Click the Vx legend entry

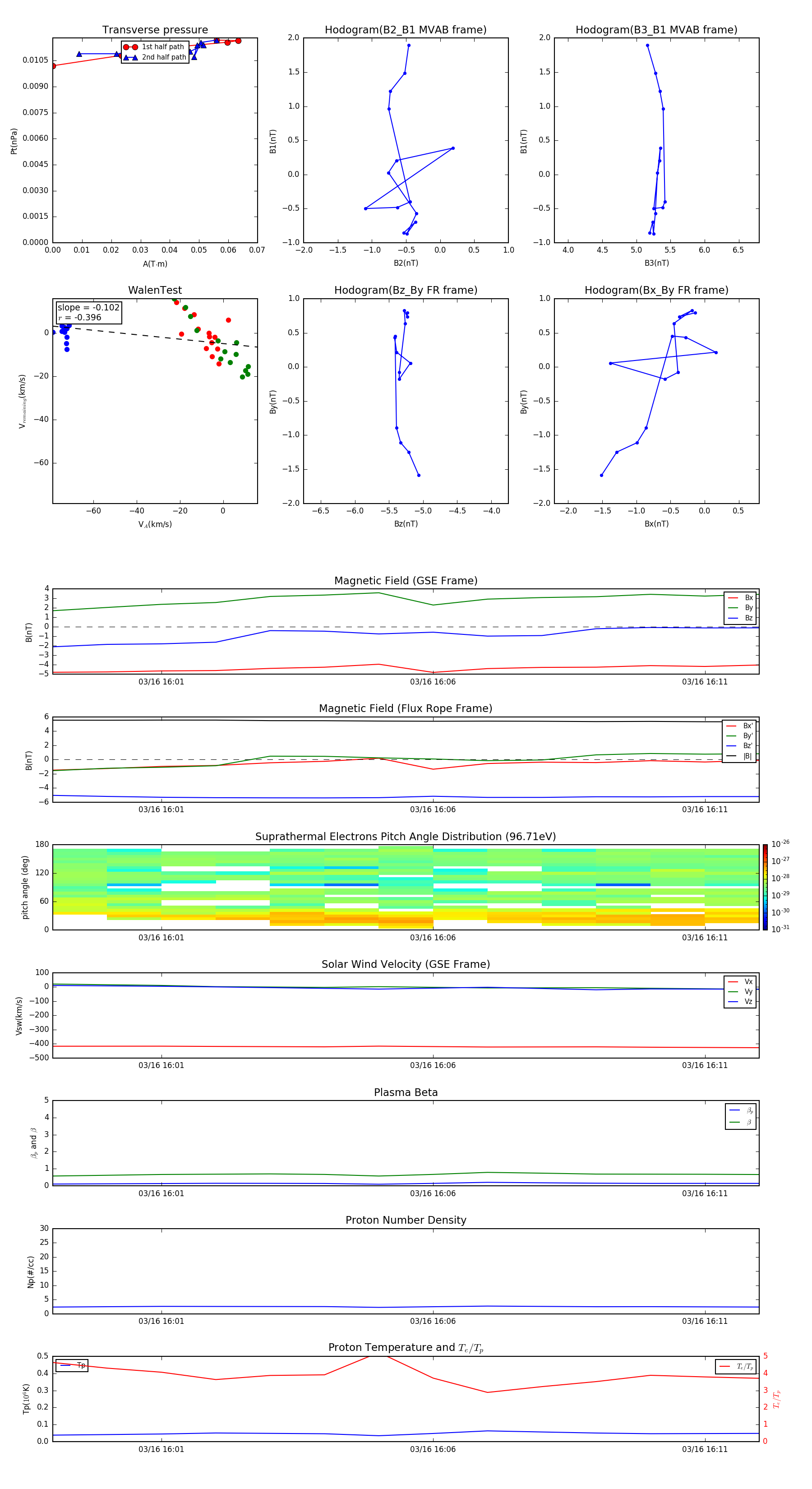(740, 981)
